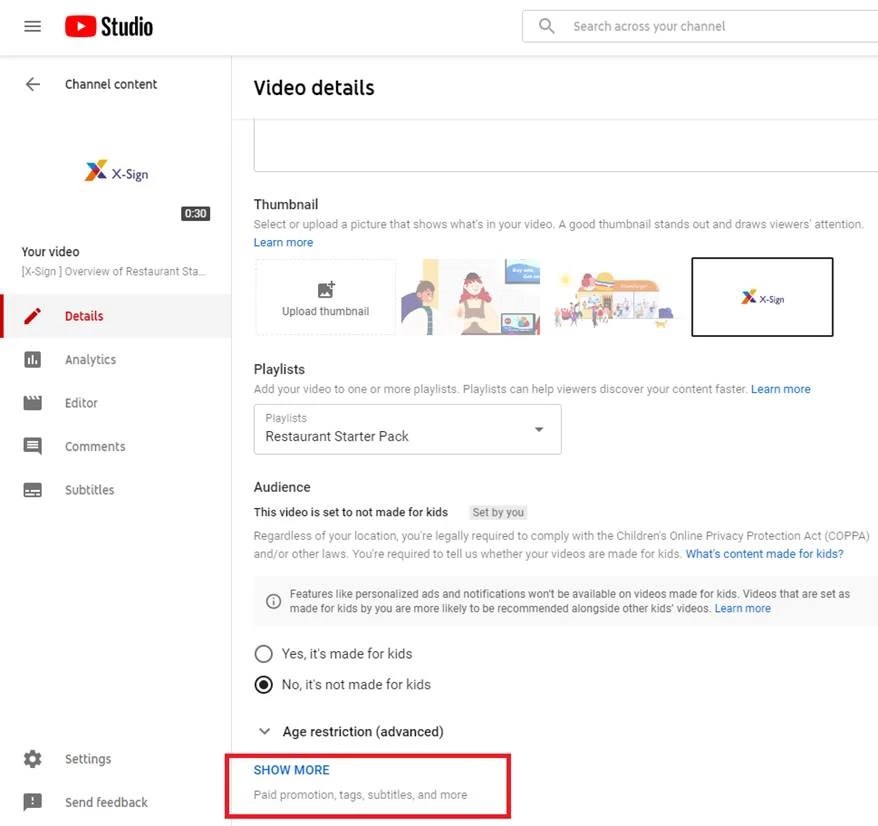Click the Send feedback icon

[x=32, y=801]
